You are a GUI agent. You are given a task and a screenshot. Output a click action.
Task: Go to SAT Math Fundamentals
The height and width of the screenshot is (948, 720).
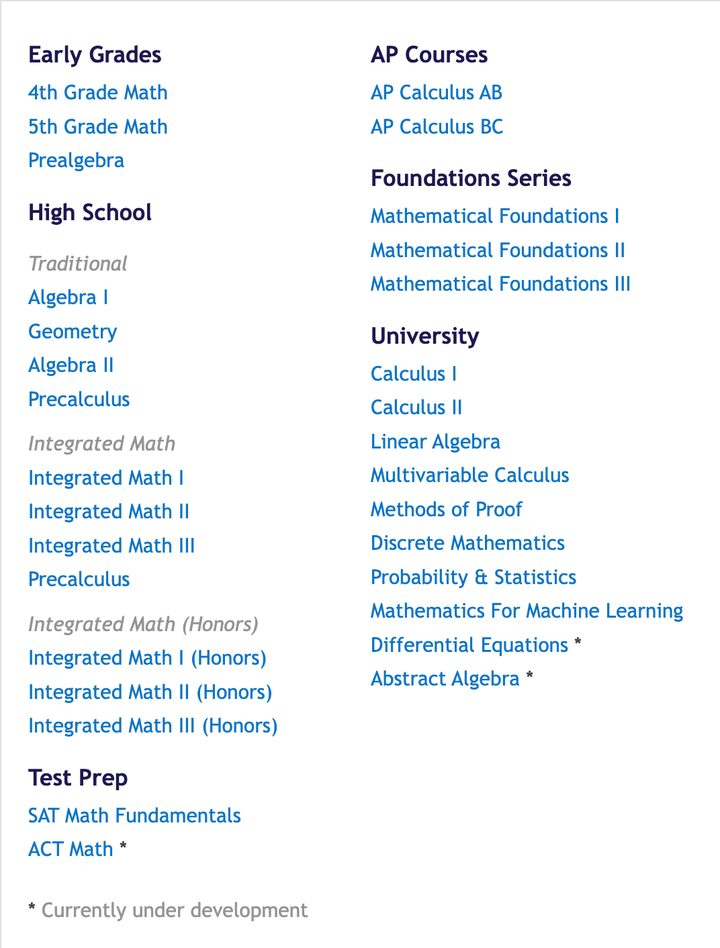coord(134,816)
